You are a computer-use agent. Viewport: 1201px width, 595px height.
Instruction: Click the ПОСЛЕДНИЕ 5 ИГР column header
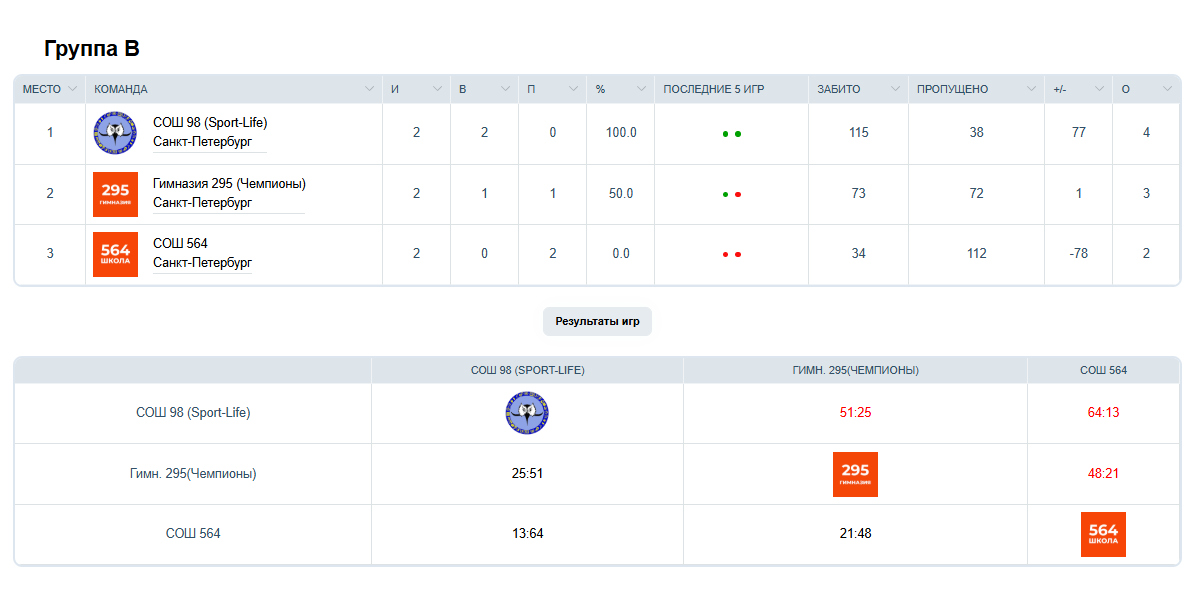(x=714, y=89)
